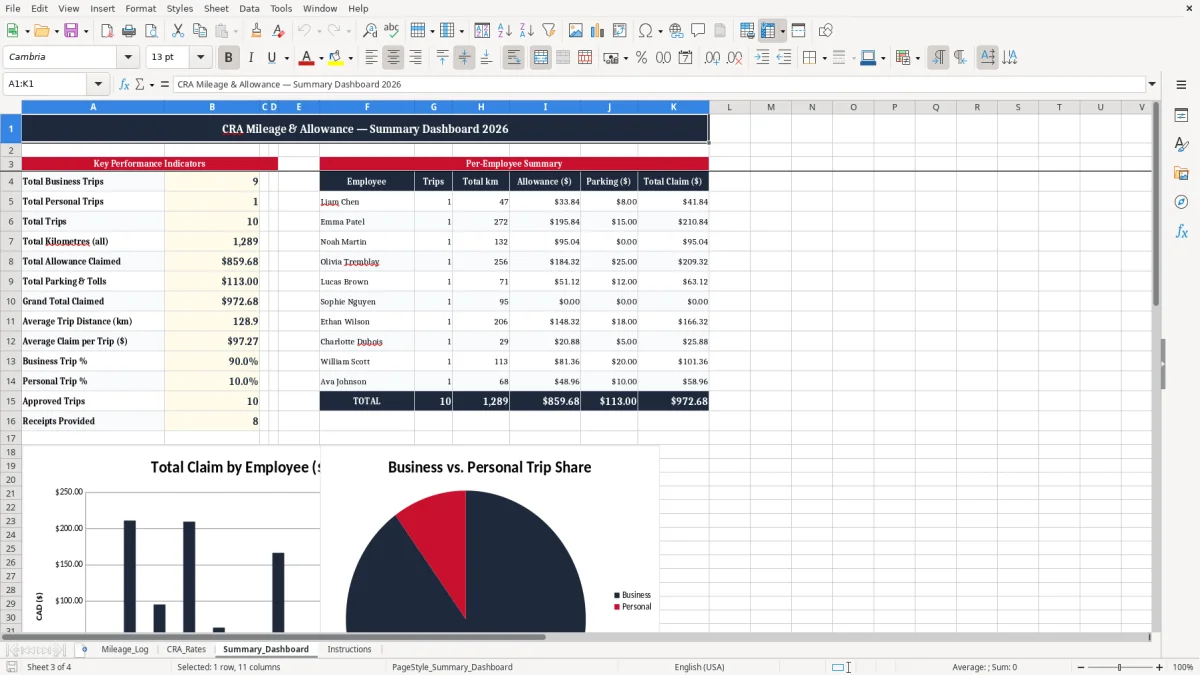Viewport: 1200px width, 675px height.
Task: Open the Name Box dropdown arrow
Action: (98, 85)
